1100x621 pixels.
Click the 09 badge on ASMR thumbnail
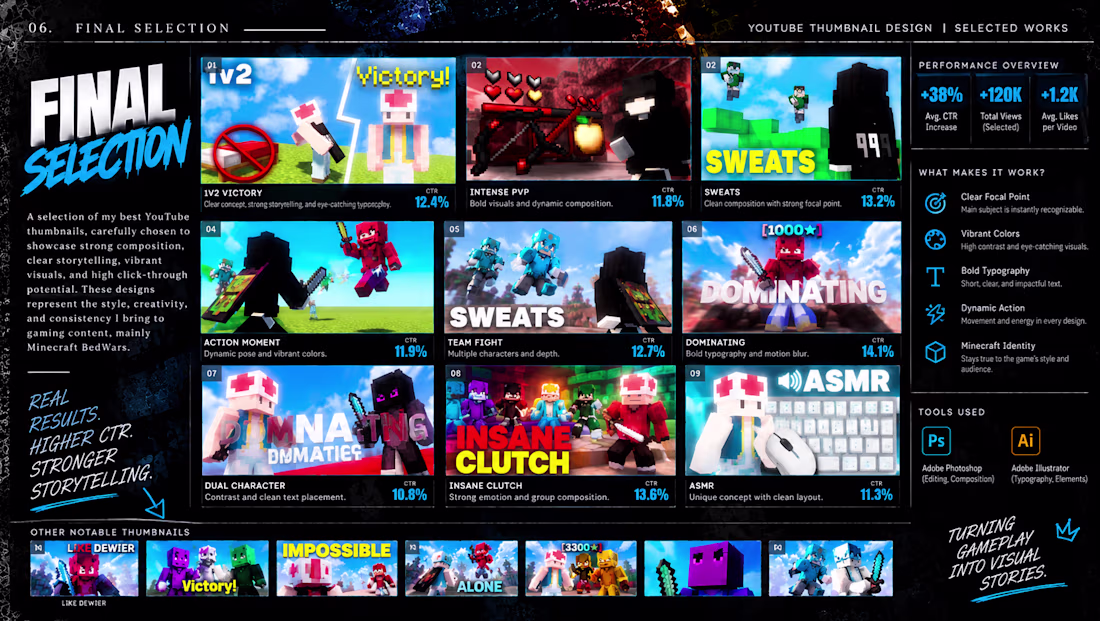point(695,373)
